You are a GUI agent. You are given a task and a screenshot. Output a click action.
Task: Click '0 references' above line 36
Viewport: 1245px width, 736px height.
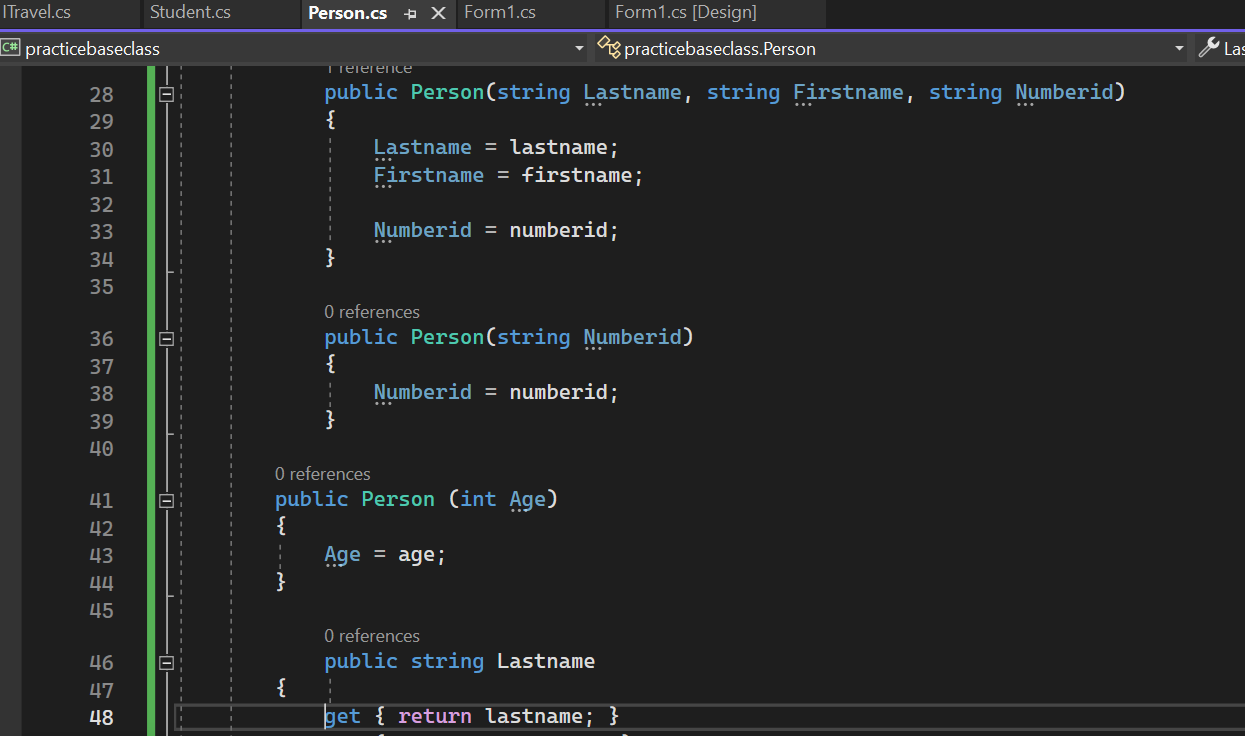pyautogui.click(x=372, y=312)
